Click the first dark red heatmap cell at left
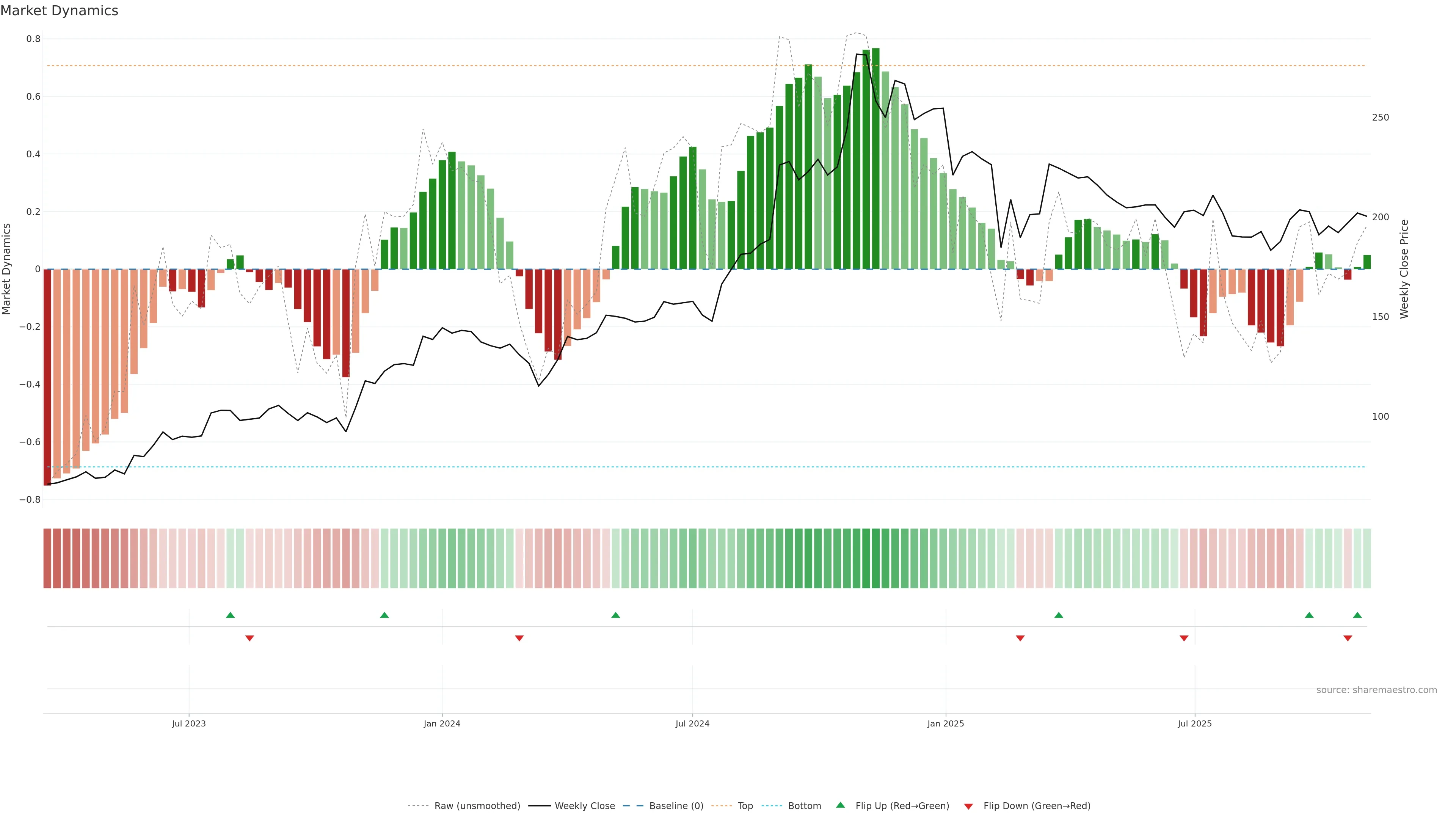Viewport: 1456px width, 819px height. (x=47, y=558)
